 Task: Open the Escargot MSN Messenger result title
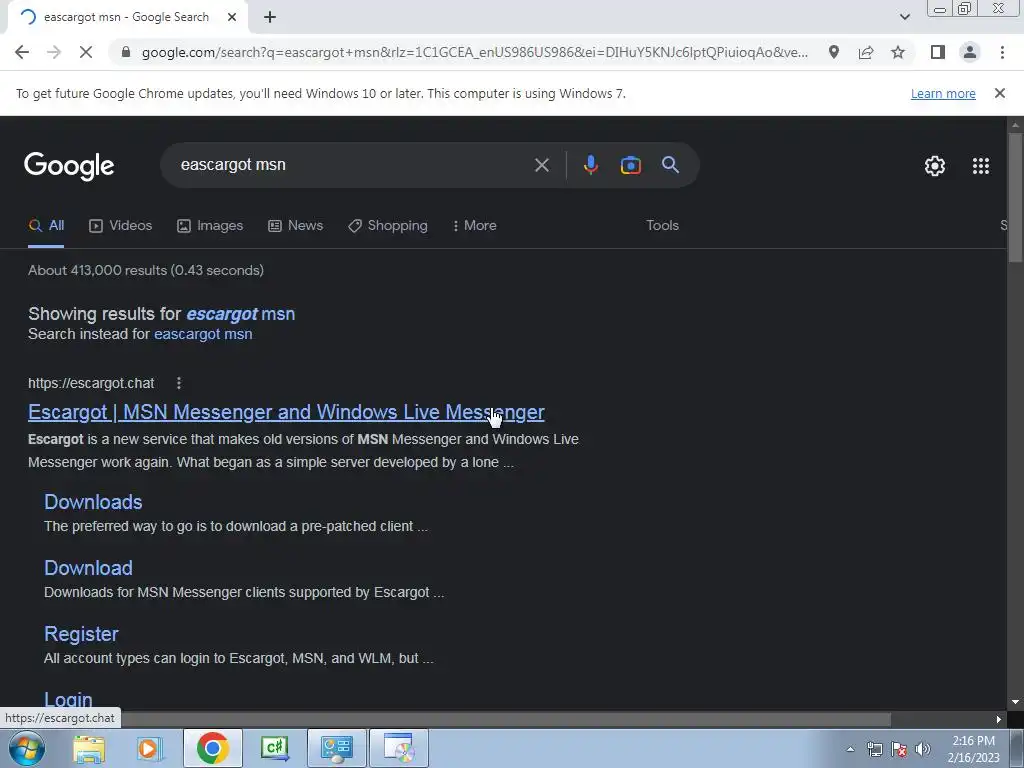286,412
